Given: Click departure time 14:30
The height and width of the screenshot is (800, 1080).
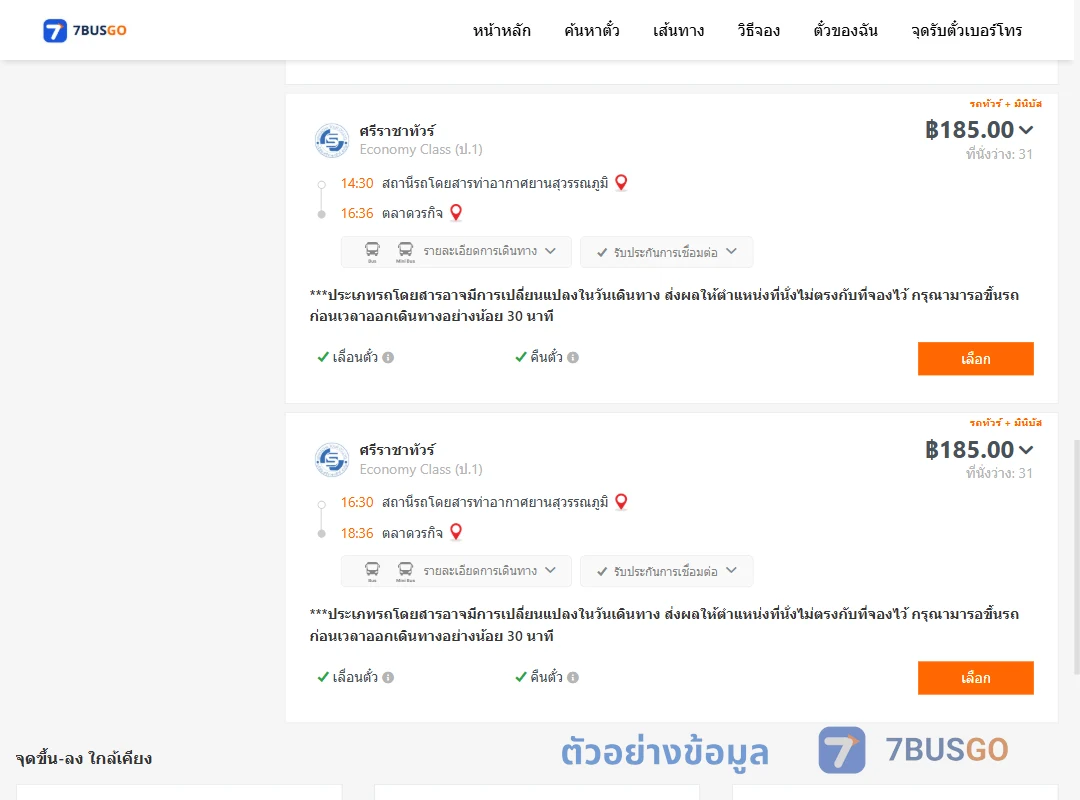Looking at the screenshot, I should coord(357,183).
